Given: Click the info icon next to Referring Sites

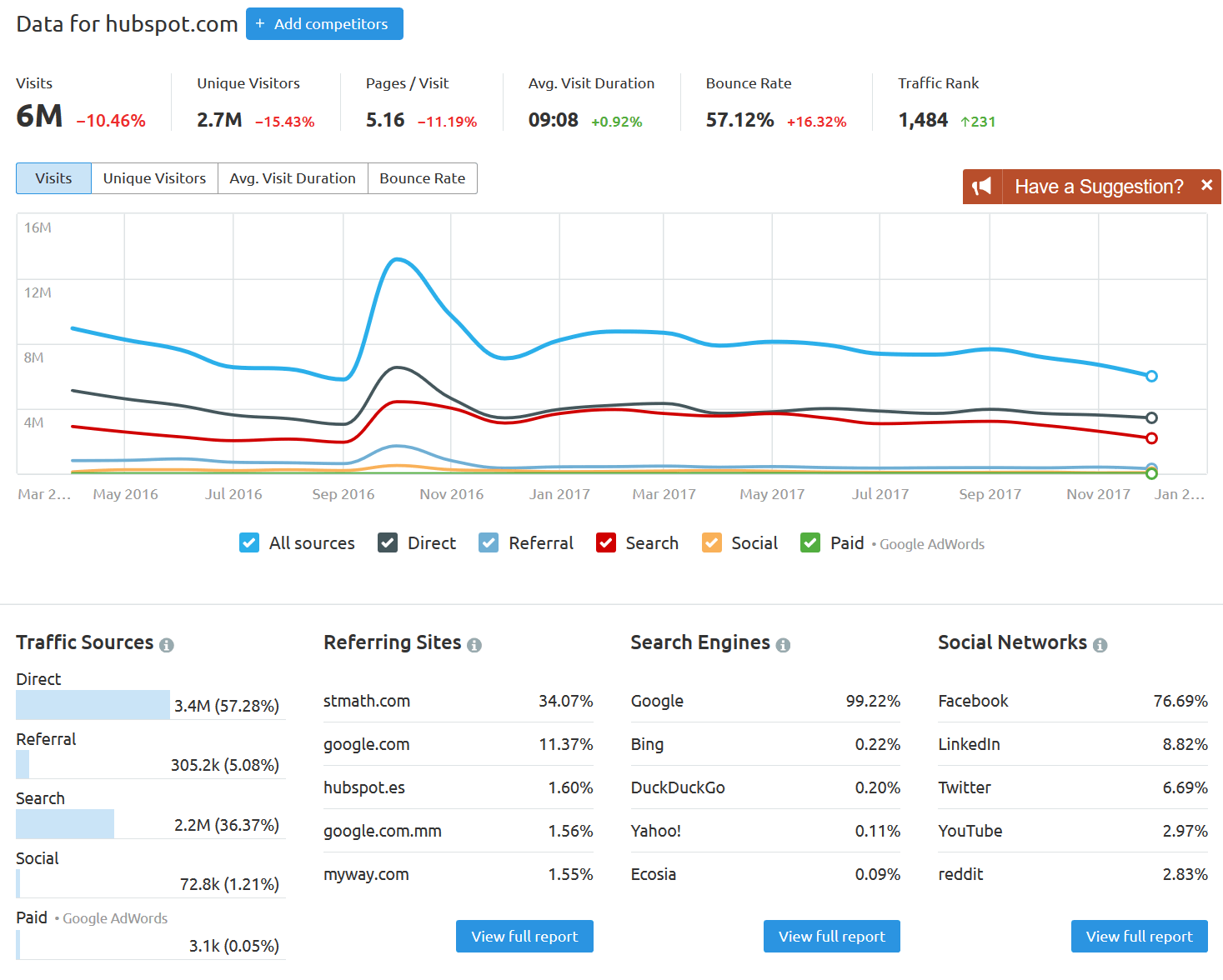Looking at the screenshot, I should (x=474, y=645).
